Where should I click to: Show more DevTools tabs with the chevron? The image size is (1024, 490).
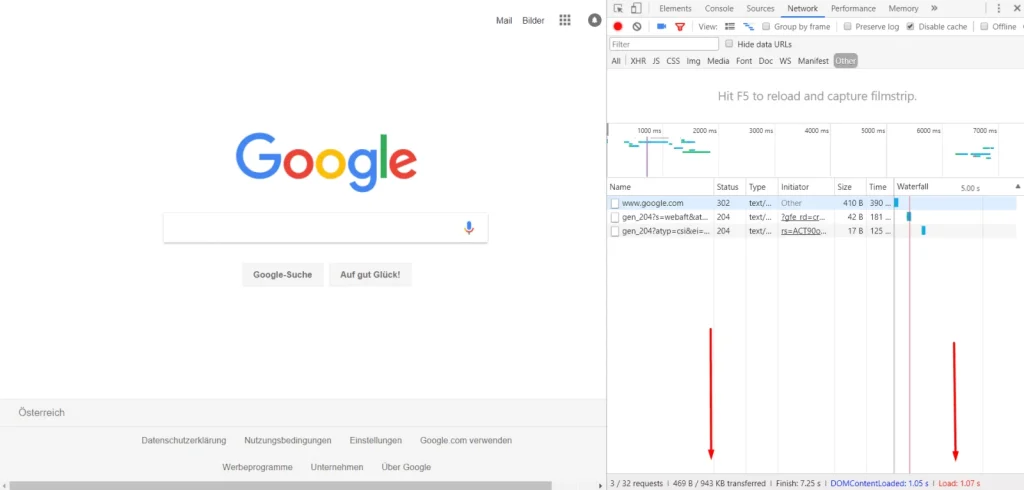click(x=935, y=8)
